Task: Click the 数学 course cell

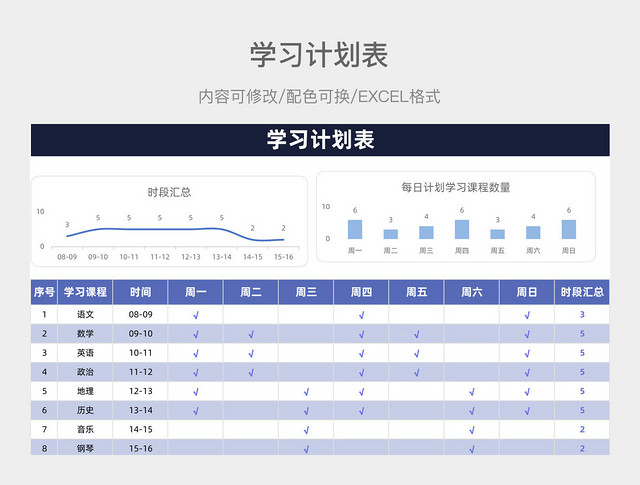Action: coord(85,334)
